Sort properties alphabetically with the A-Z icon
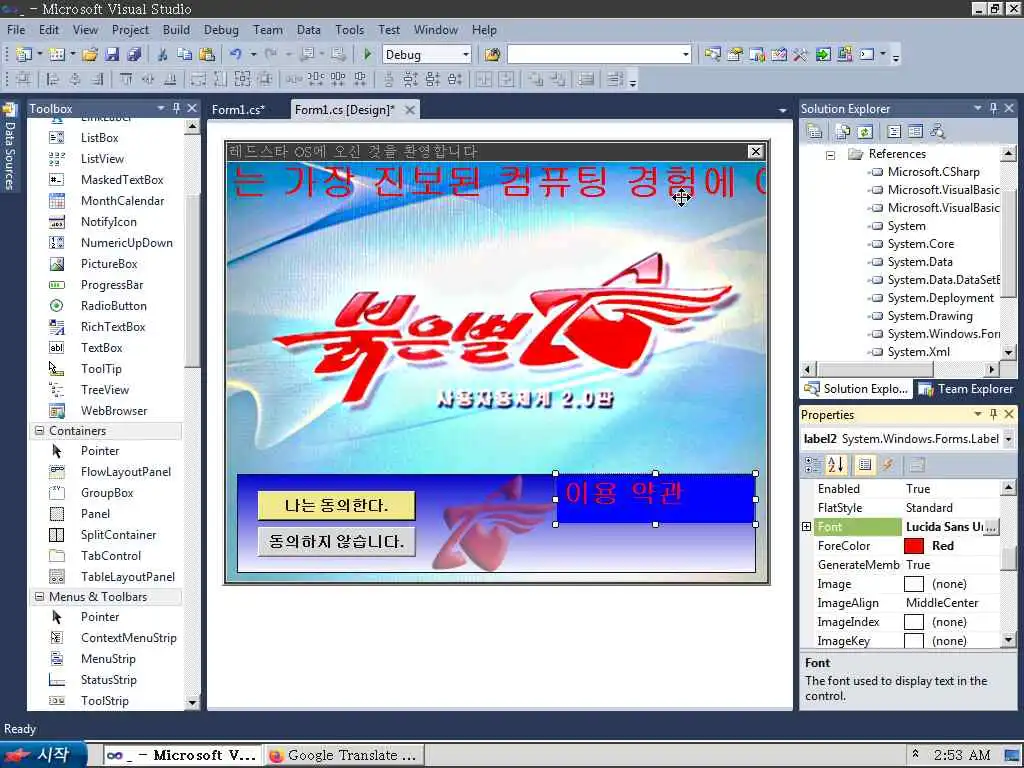The width and height of the screenshot is (1024, 768). pos(835,465)
